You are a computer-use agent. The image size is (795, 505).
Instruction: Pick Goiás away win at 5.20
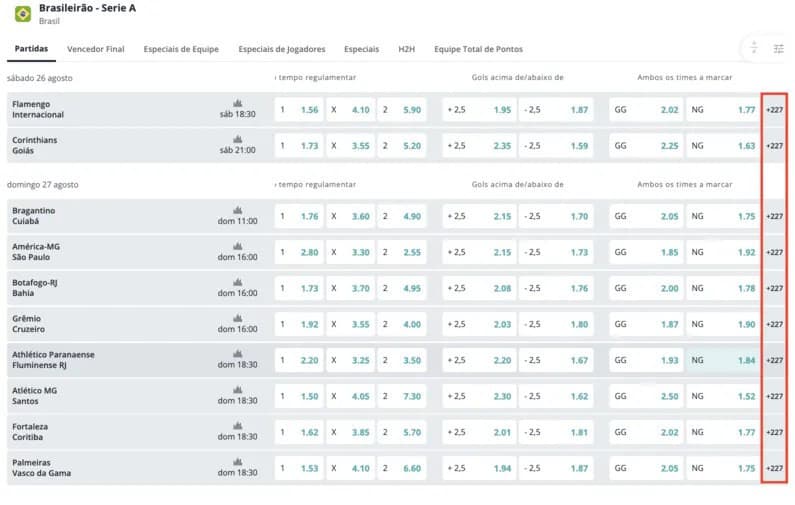click(402, 146)
